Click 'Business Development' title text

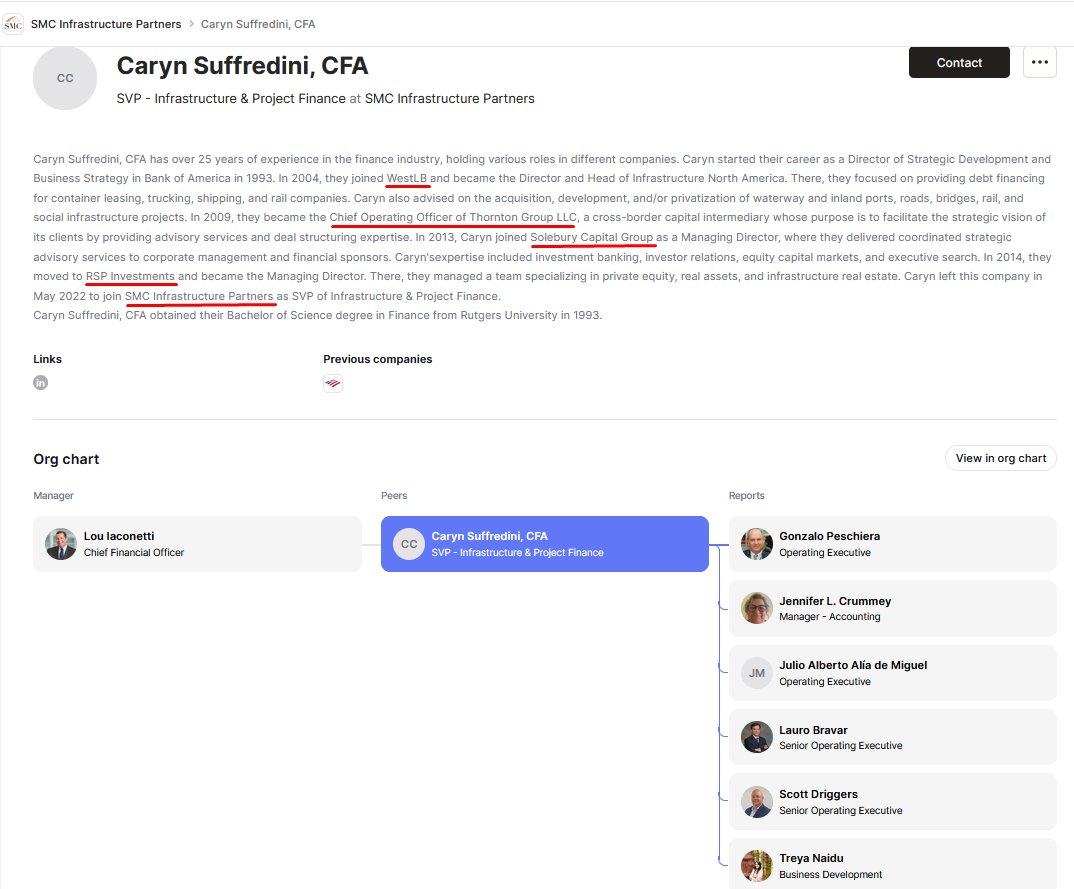[x=830, y=875]
